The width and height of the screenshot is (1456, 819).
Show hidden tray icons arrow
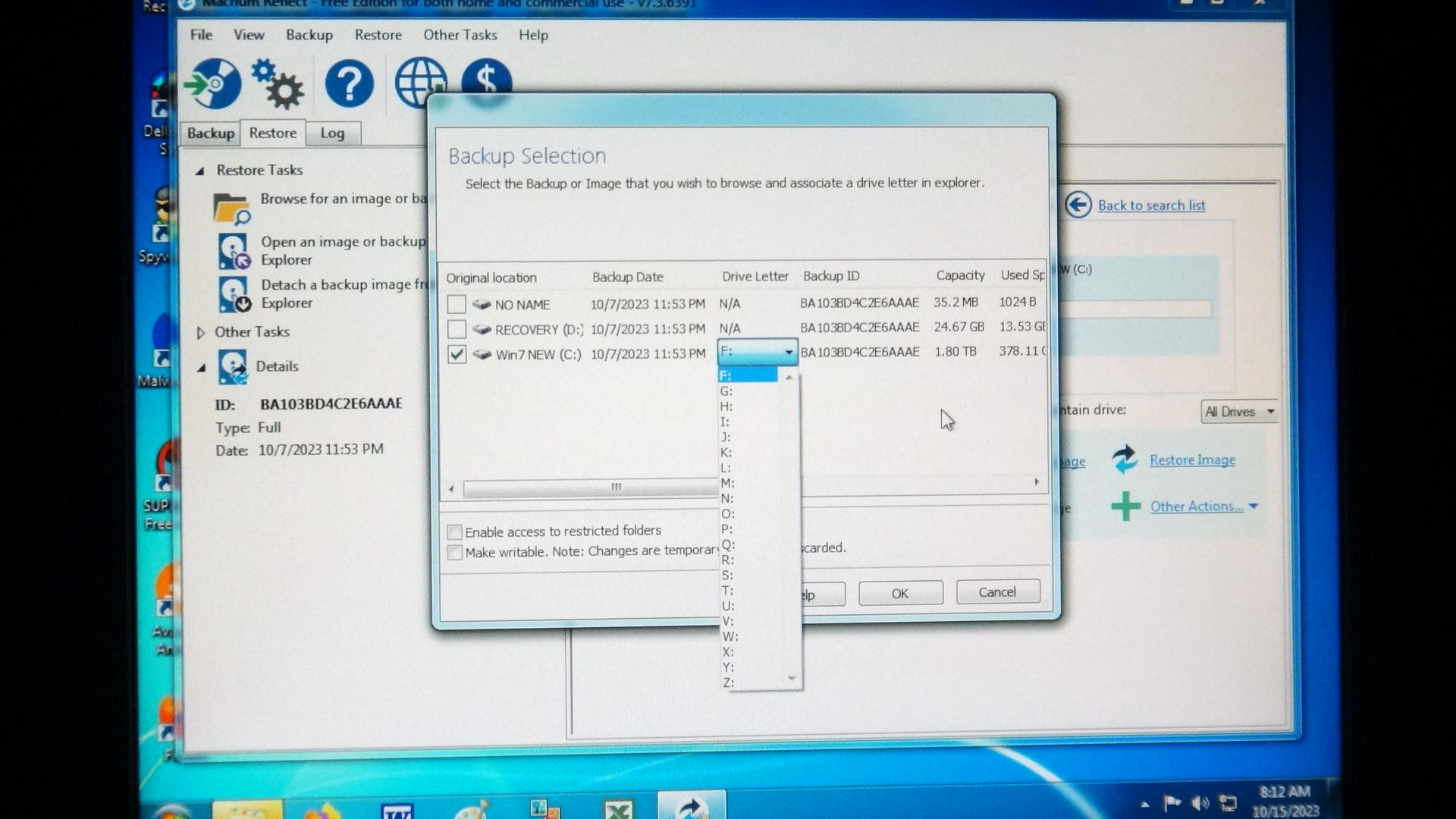tap(1145, 804)
